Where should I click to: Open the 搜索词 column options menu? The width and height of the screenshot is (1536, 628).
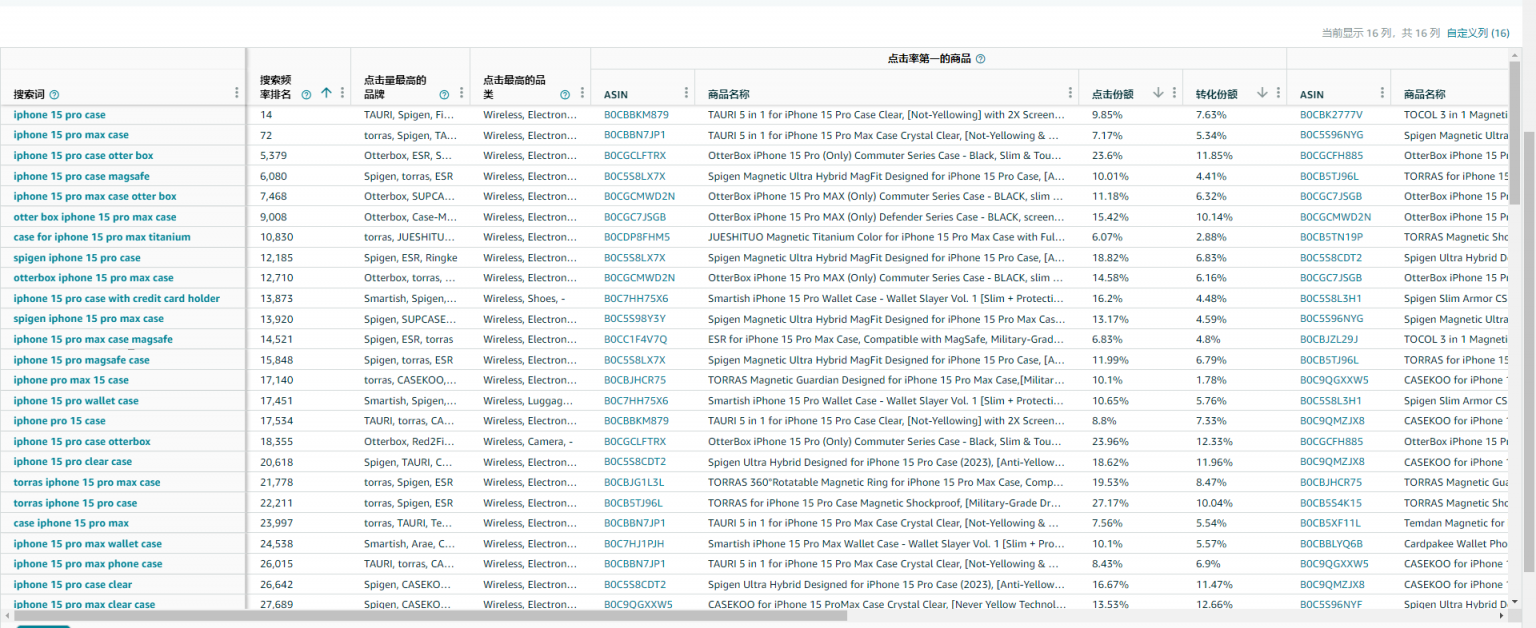[x=237, y=93]
